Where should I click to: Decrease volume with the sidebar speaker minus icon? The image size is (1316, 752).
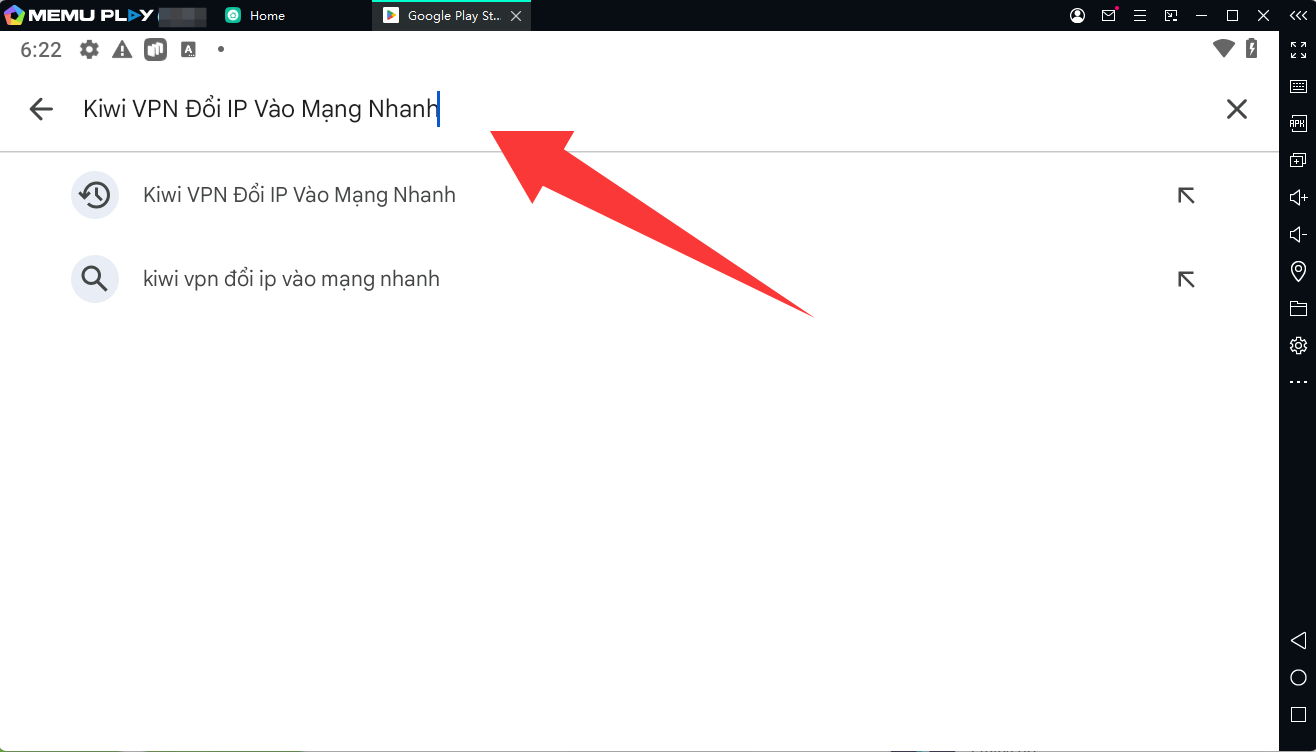[1298, 234]
